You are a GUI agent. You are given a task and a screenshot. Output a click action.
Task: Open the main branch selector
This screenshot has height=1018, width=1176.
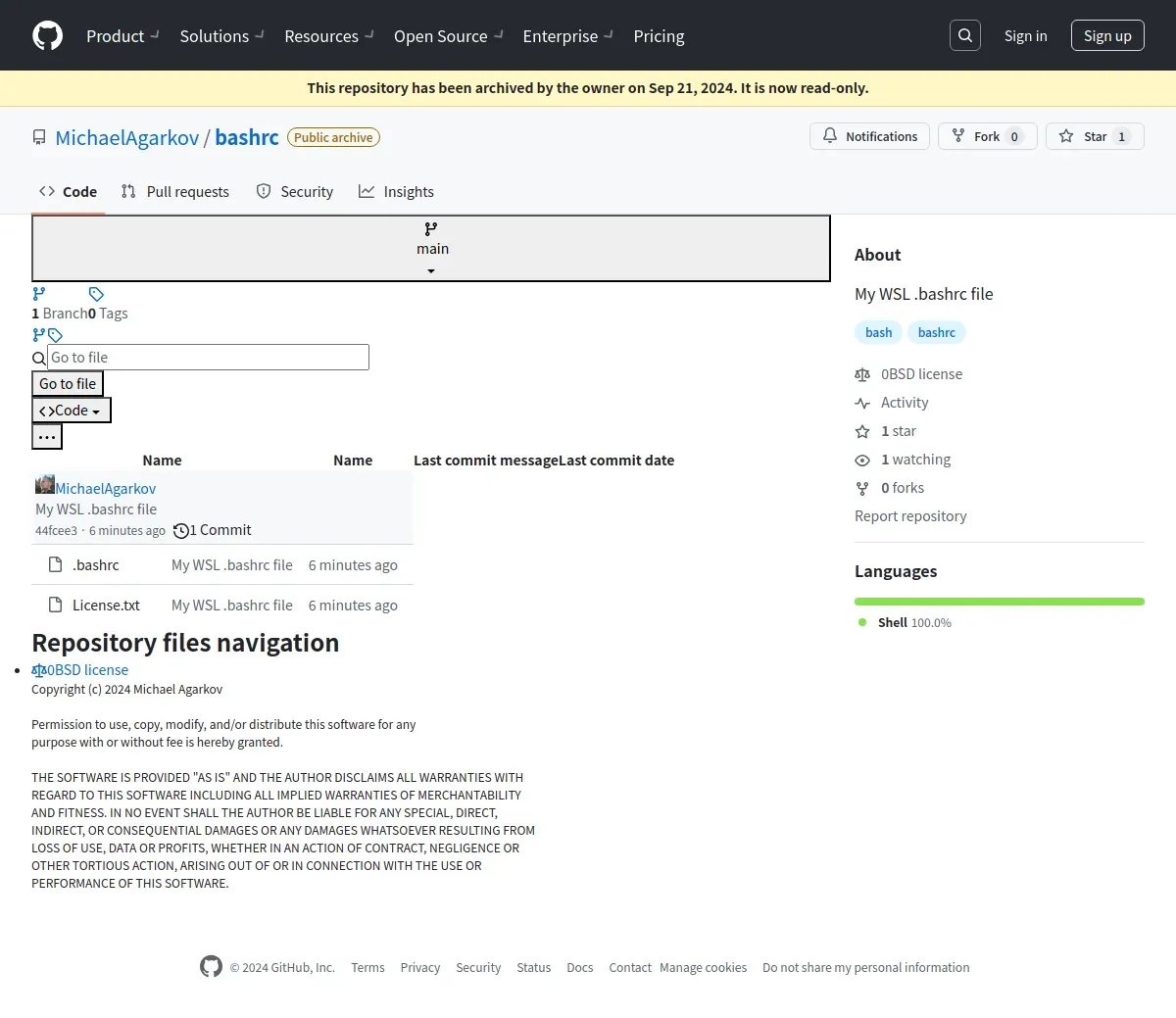coord(431,249)
